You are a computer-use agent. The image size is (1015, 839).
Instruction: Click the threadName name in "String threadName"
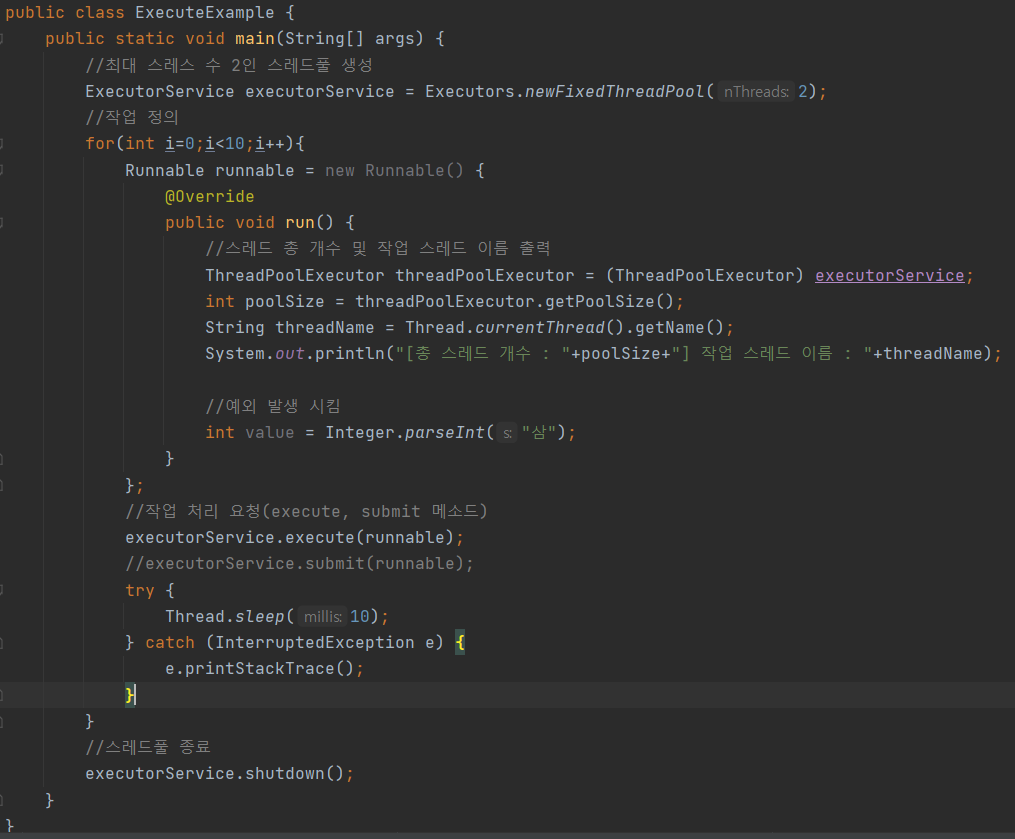[x=325, y=327]
